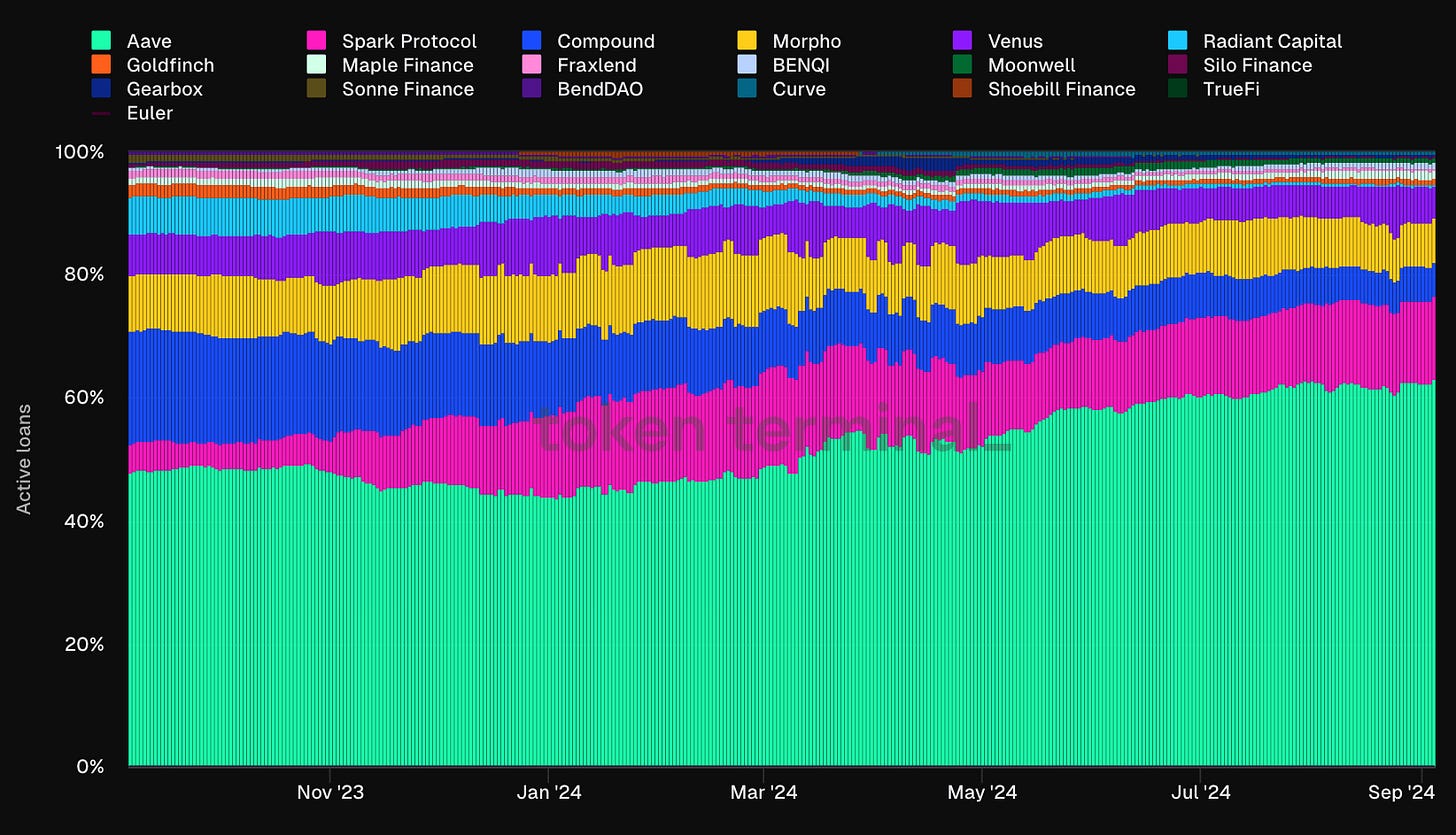Screen dimensions: 1456x835
Task: Click the May '24 x-axis label
Action: click(982, 793)
